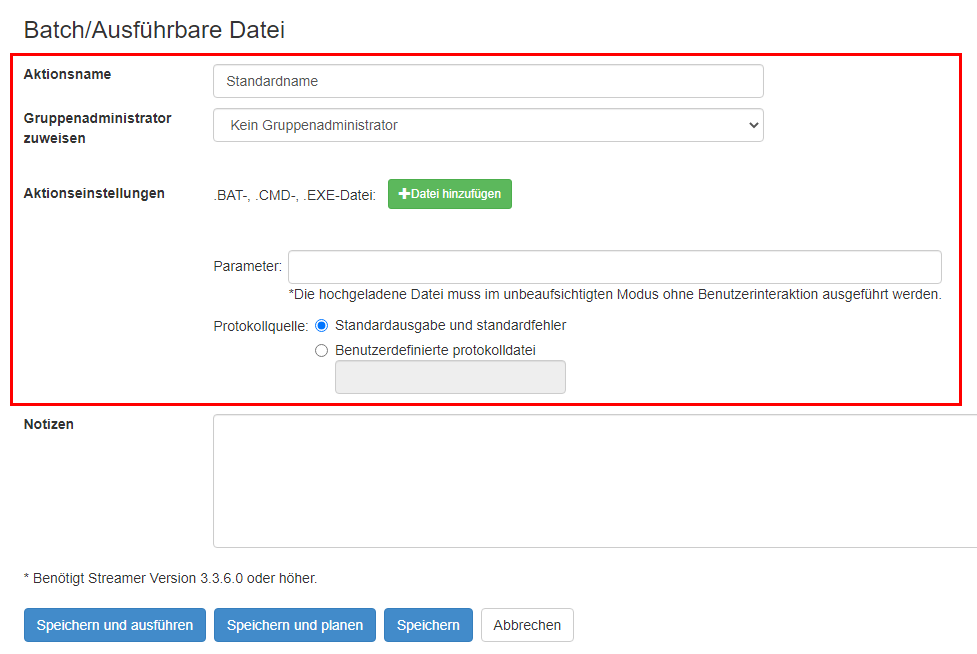This screenshot has width=977, height=654.
Task: Click the Gruppenadministrator zuweisen label
Action: pyautogui.click(x=97, y=128)
